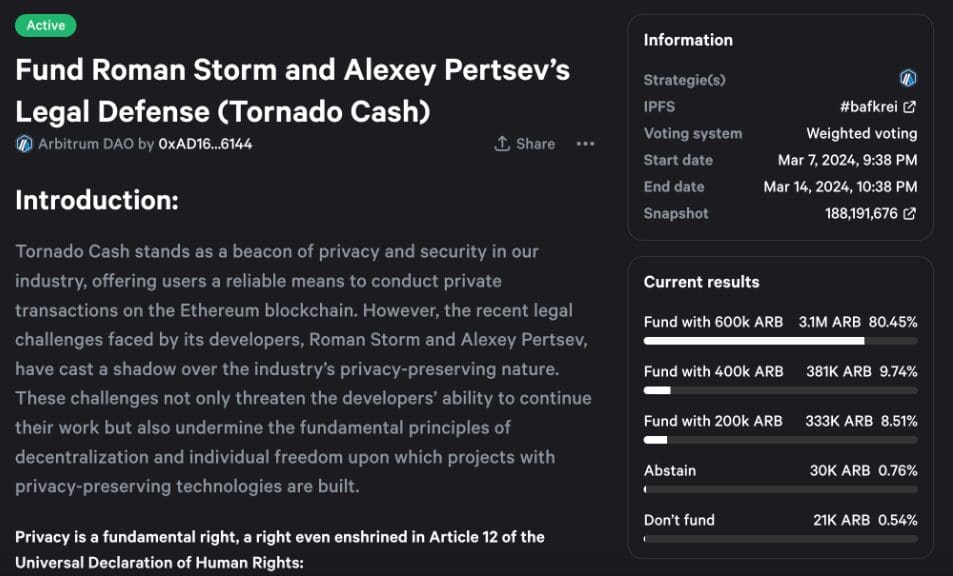953x576 pixels.
Task: Click the 80.45% results progress bar
Action: click(780, 340)
